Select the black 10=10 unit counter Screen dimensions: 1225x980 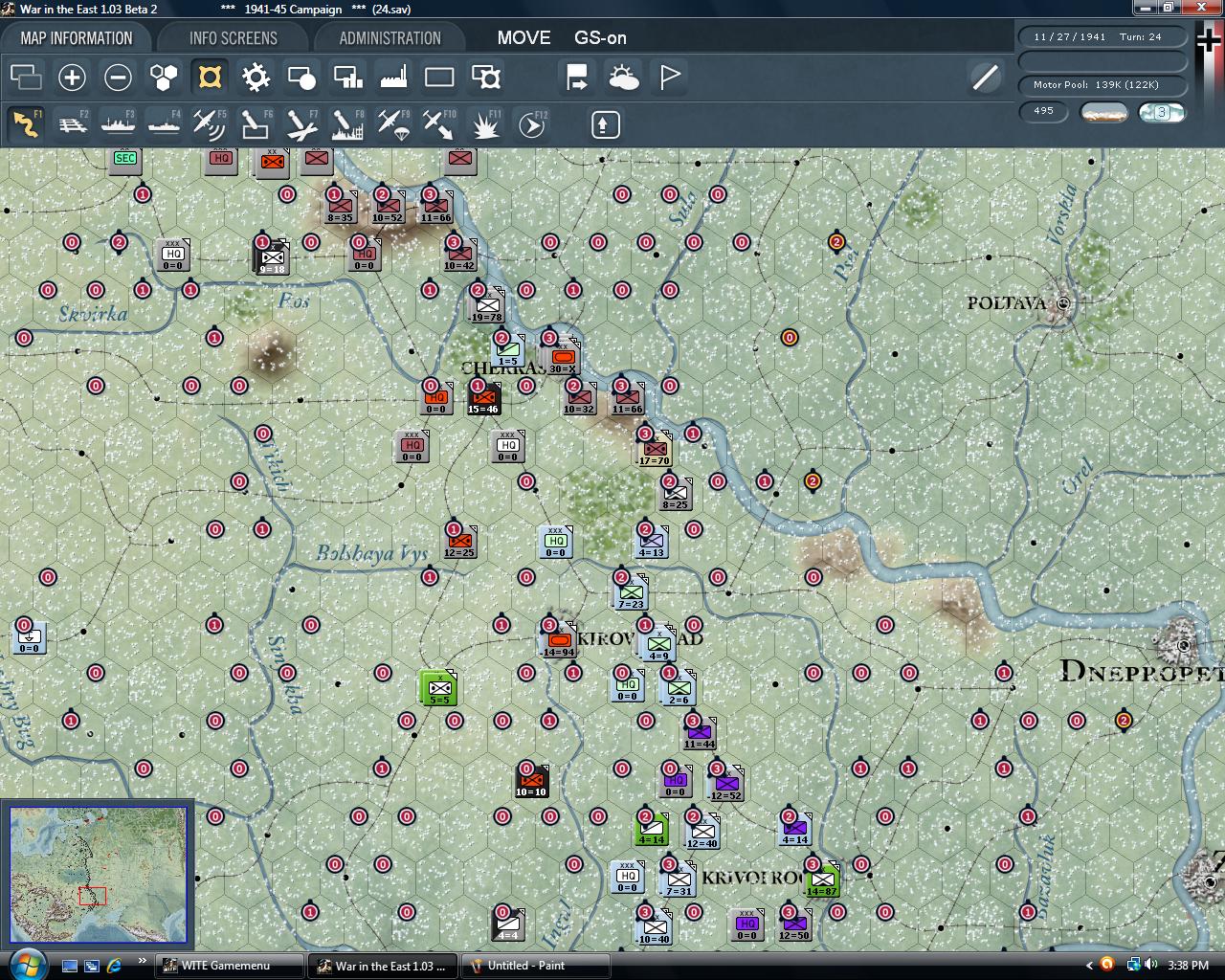[531, 781]
